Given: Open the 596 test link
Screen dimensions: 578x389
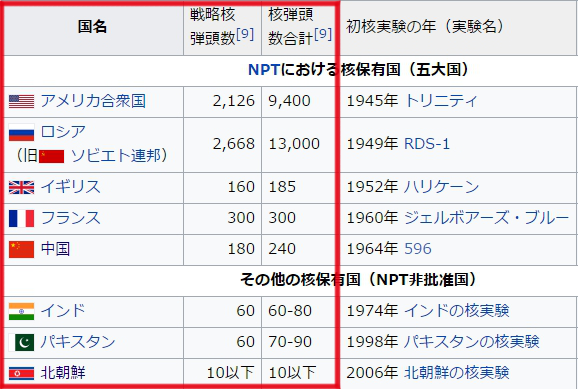Looking at the screenshot, I should point(418,249).
